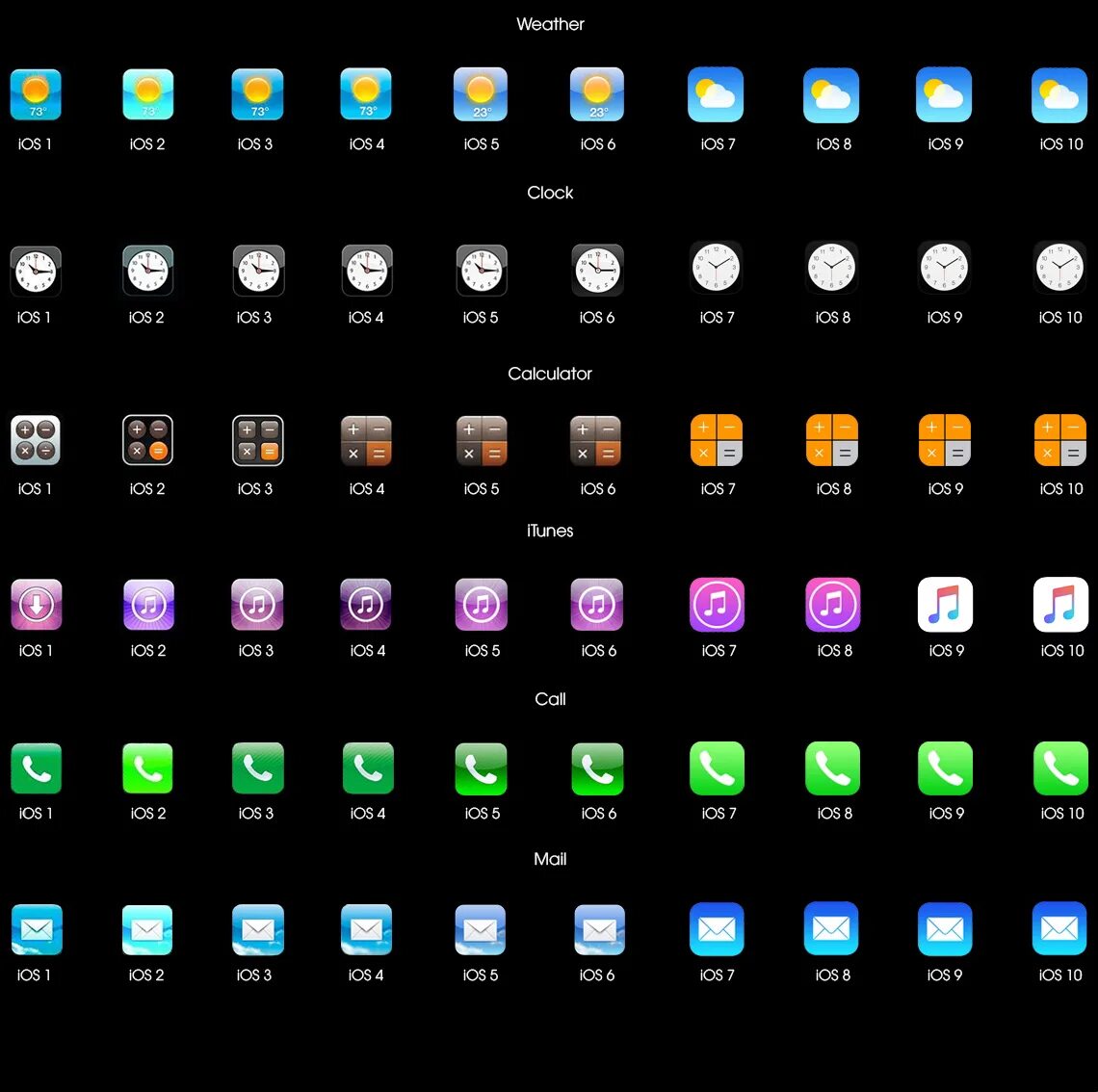Click the iOS 9 Clock icon
The width and height of the screenshot is (1098, 1092).
click(x=944, y=268)
